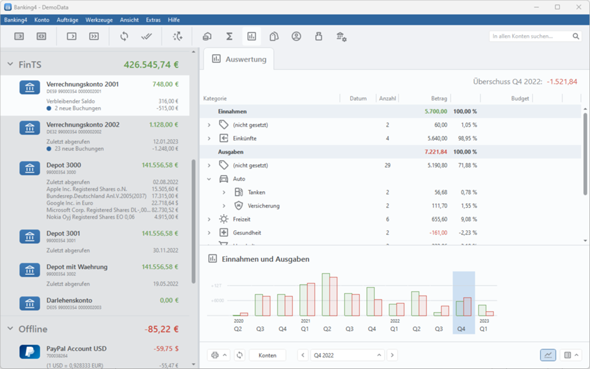Go to previous period with left arrow
Image resolution: width=590 pixels, height=369 pixels.
click(x=303, y=355)
